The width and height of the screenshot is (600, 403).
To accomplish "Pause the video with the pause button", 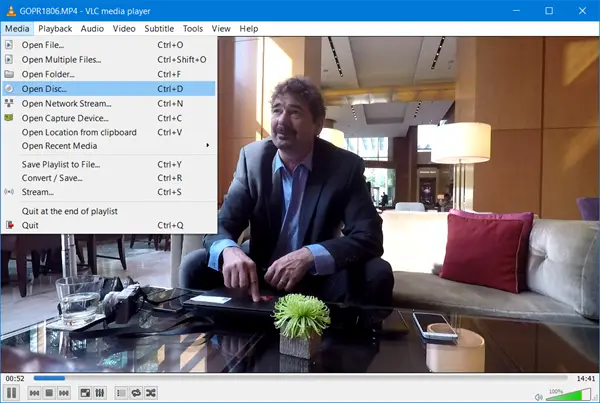I will pyautogui.click(x=12, y=393).
